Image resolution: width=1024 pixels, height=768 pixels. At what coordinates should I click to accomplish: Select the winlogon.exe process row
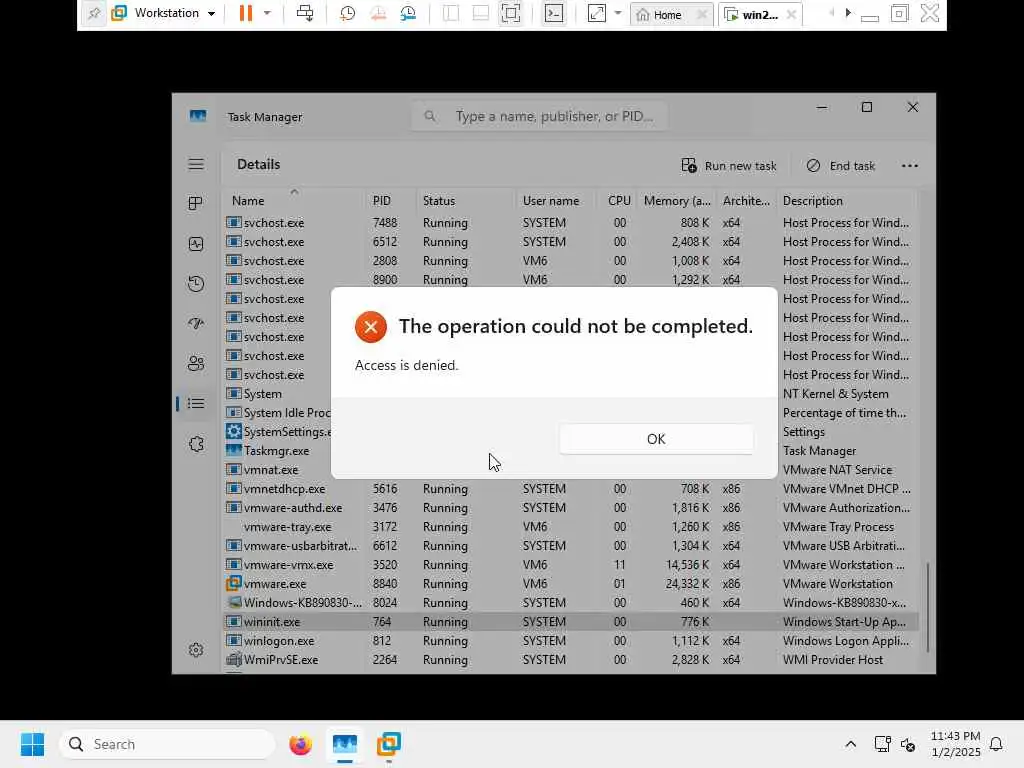pos(571,641)
